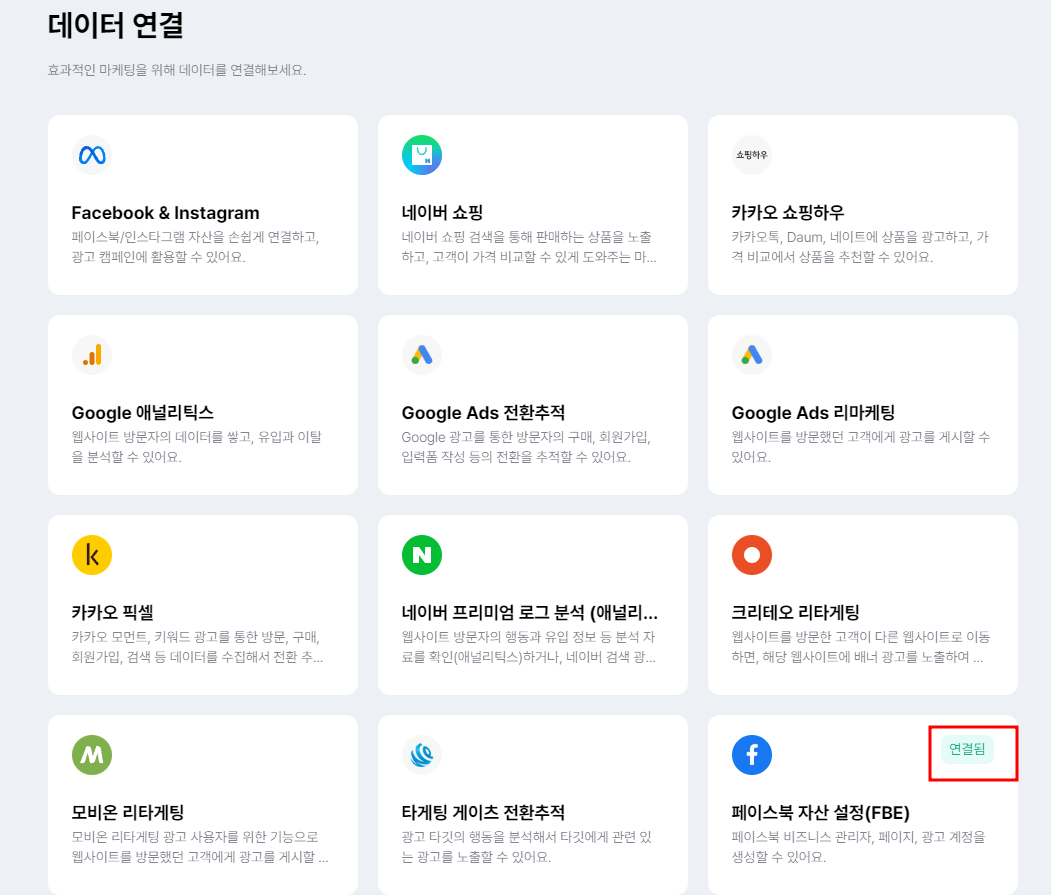
Task: Click the green 모비온 리타게팅 icon
Action: click(92, 755)
